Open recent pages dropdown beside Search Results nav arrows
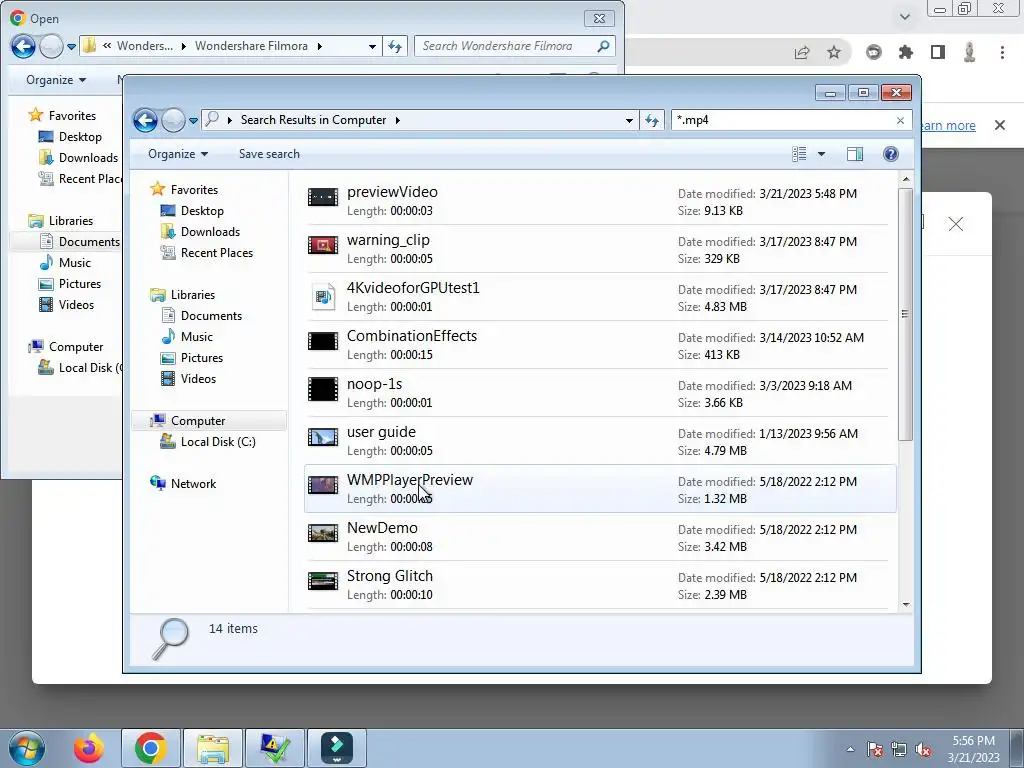This screenshot has height=768, width=1024. click(x=193, y=121)
